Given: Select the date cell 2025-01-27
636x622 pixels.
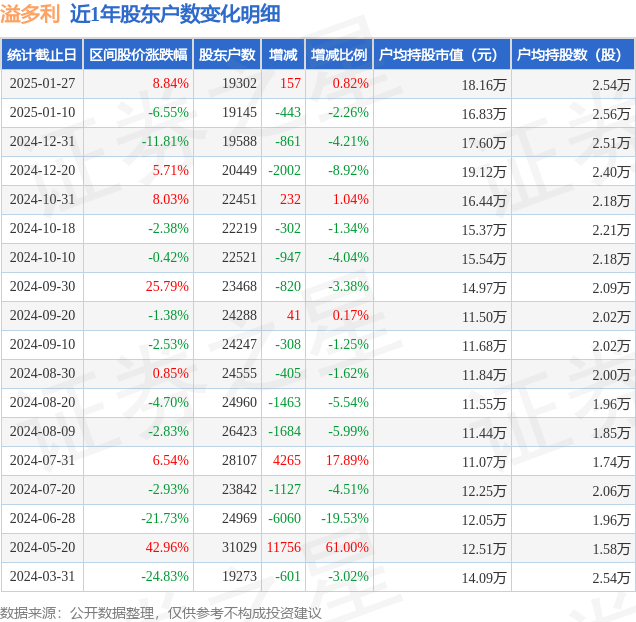Looking at the screenshot, I should click(x=43, y=84).
